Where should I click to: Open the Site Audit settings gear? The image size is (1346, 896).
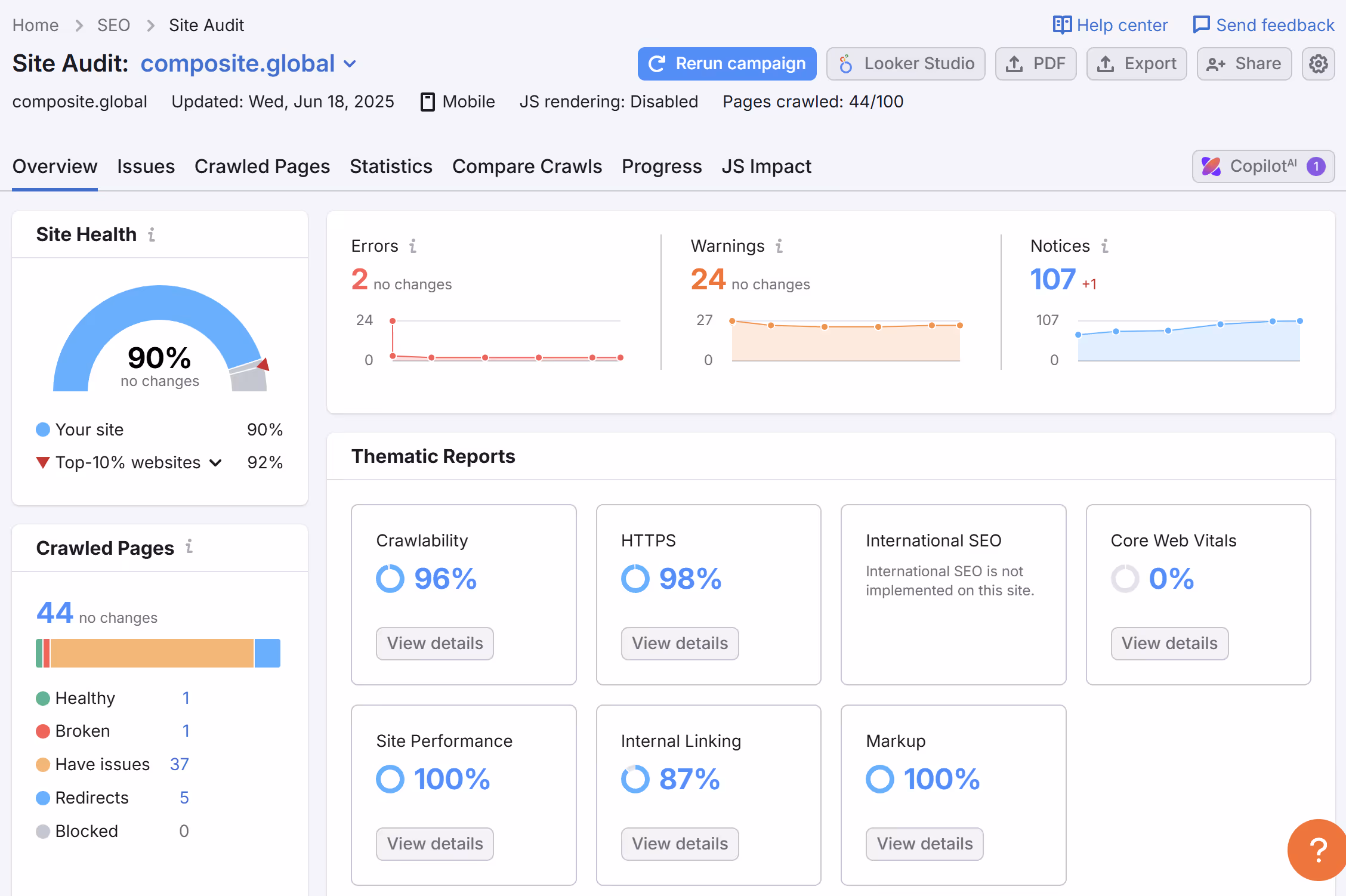1318,63
